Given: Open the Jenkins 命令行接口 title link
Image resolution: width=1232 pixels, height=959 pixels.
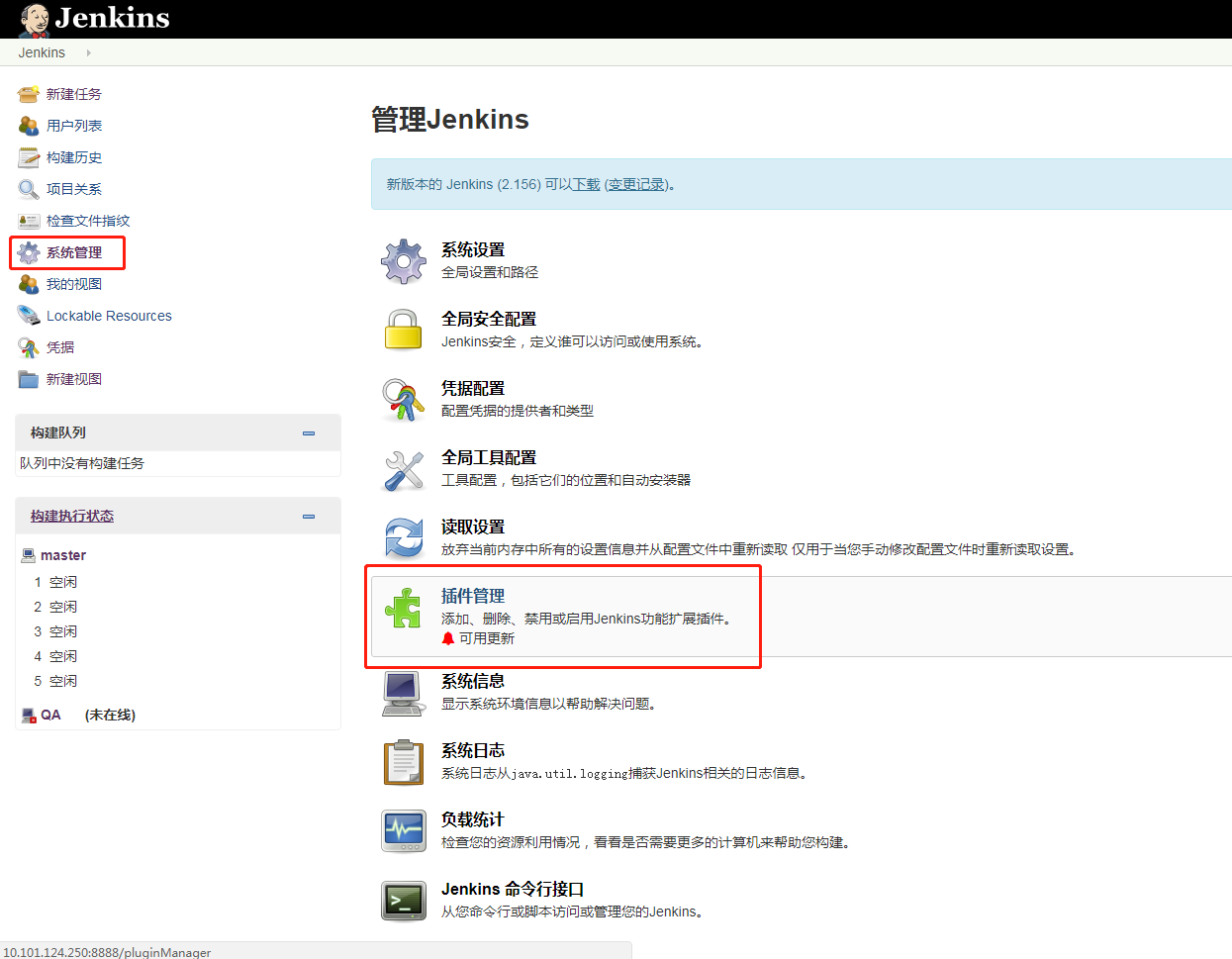Looking at the screenshot, I should click(x=513, y=889).
